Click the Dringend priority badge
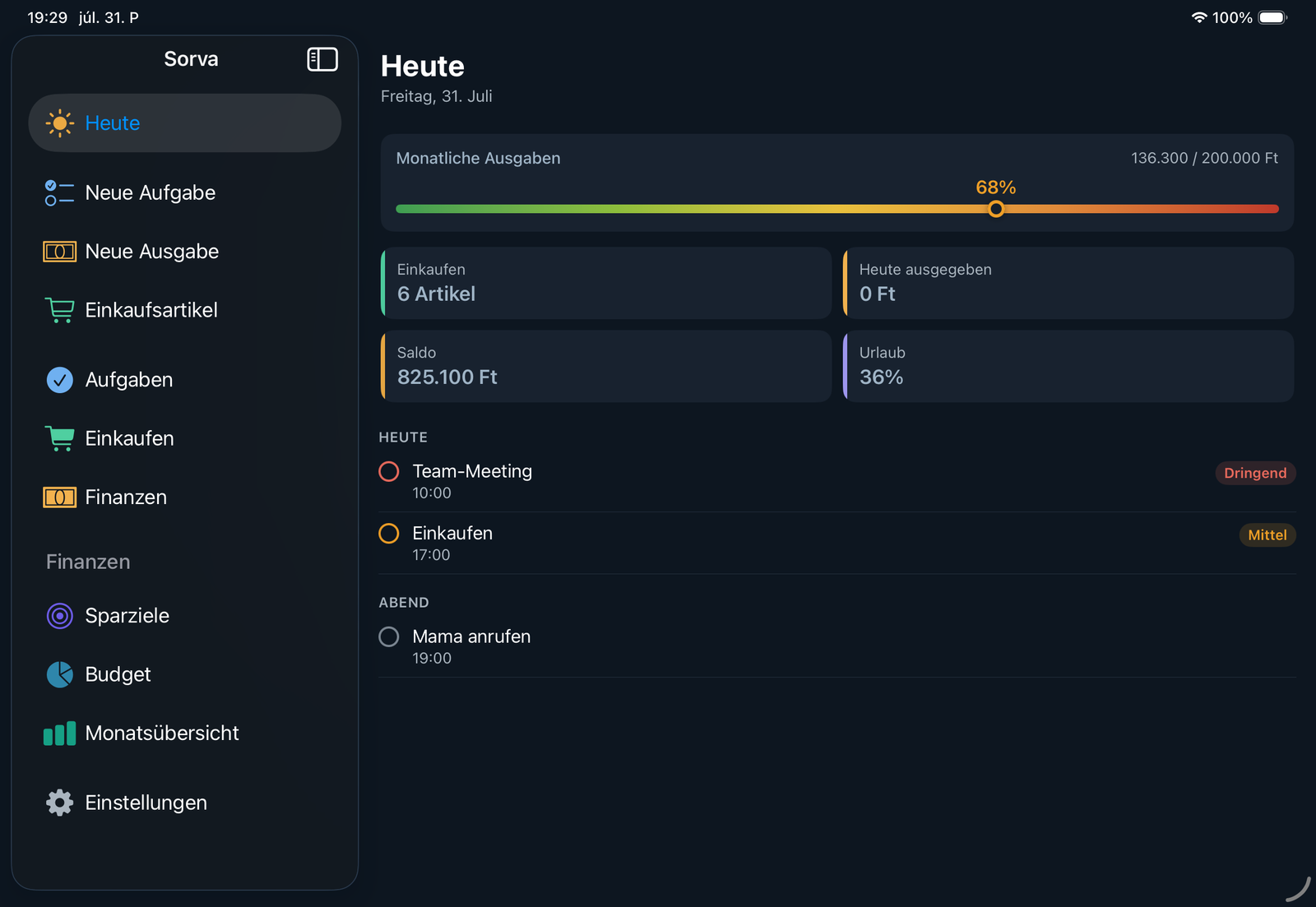The height and width of the screenshot is (907, 1316). point(1255,473)
